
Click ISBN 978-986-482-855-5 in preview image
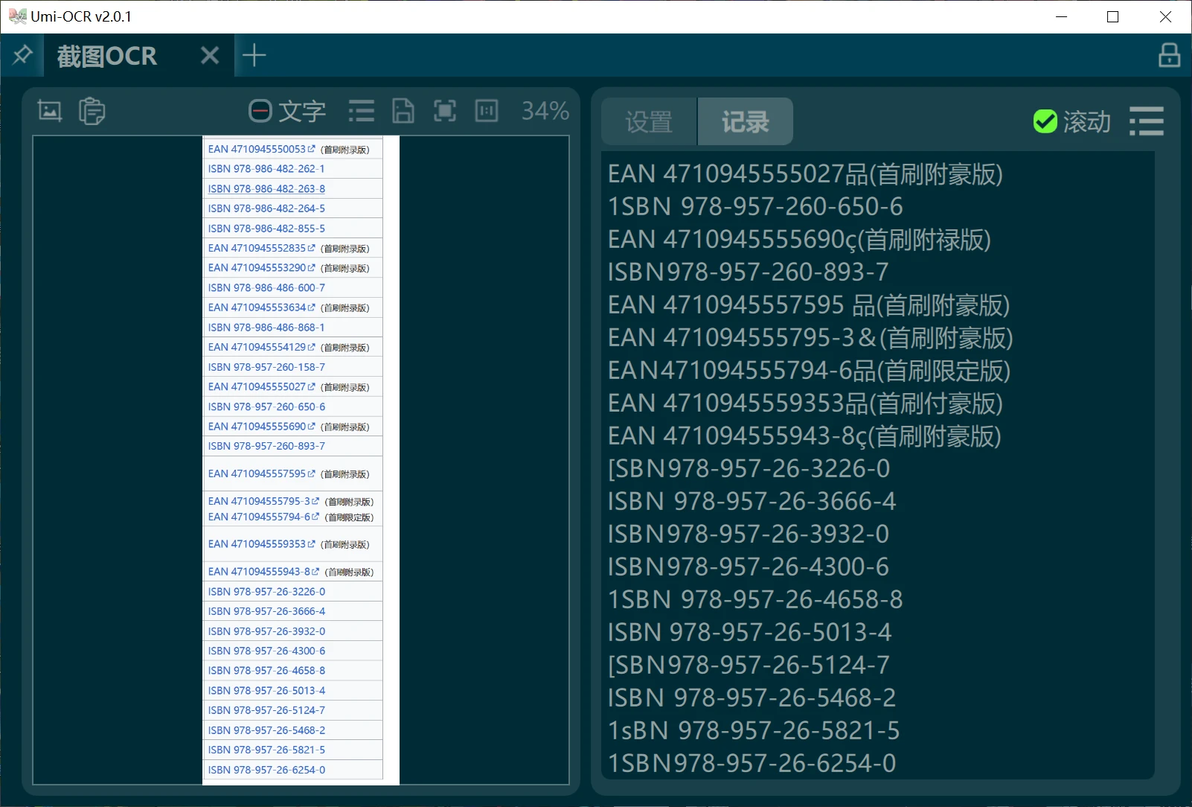coord(266,228)
